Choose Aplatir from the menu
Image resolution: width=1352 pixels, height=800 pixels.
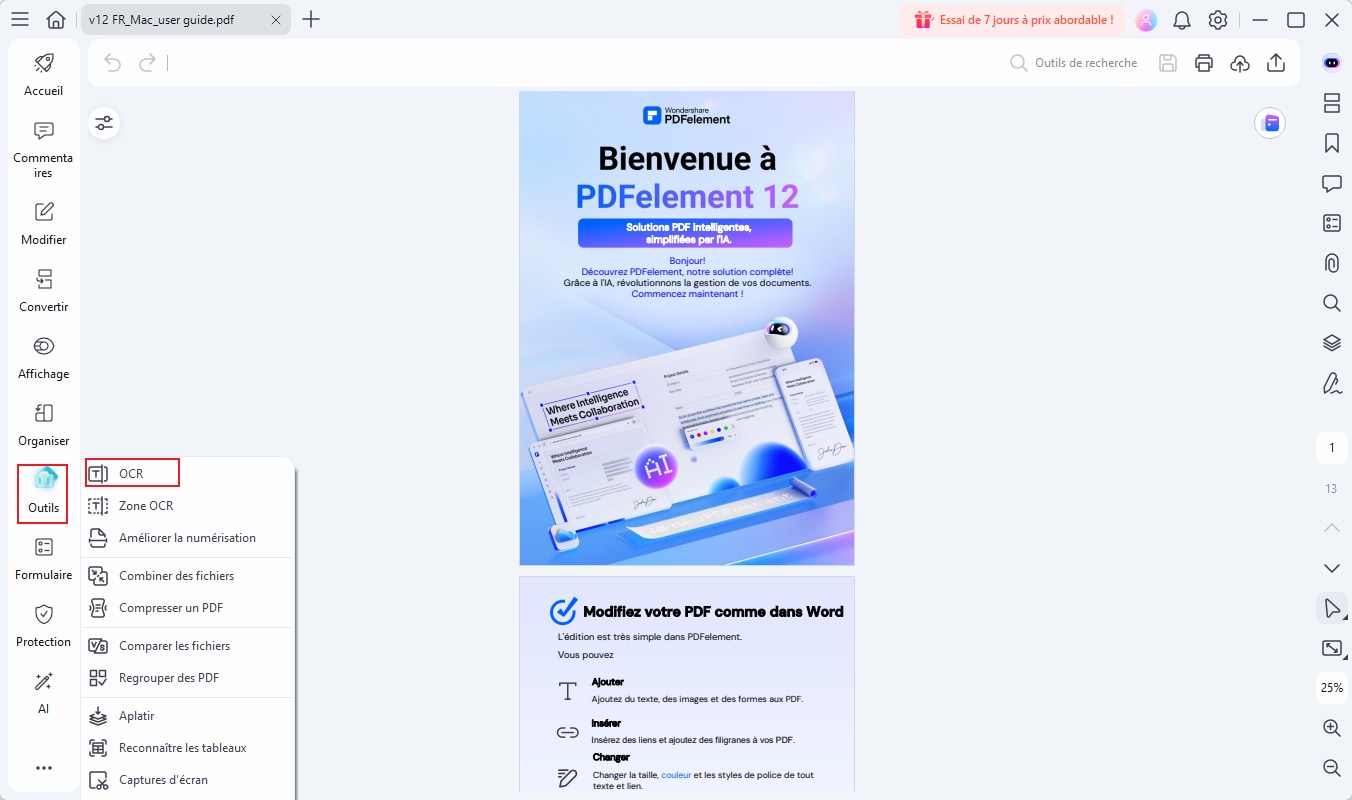pos(189,716)
